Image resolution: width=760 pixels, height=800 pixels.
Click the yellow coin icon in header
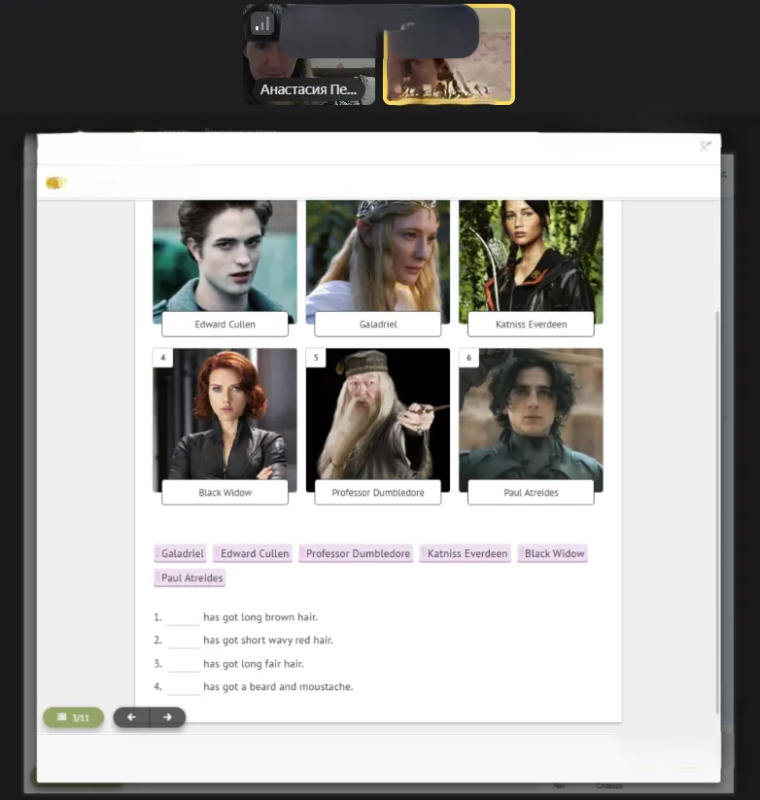coord(56,183)
